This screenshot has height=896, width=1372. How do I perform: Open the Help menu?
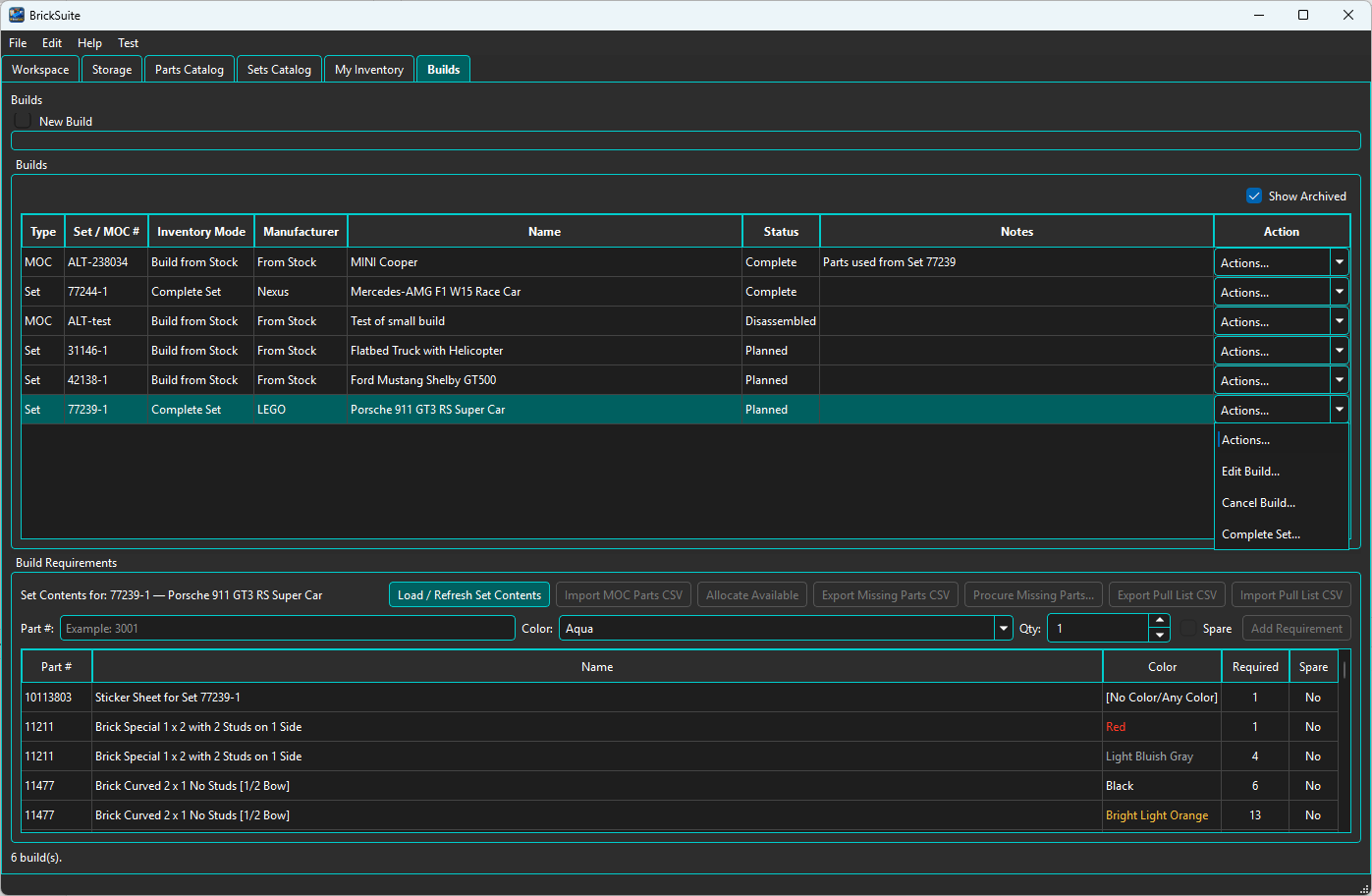coord(89,43)
